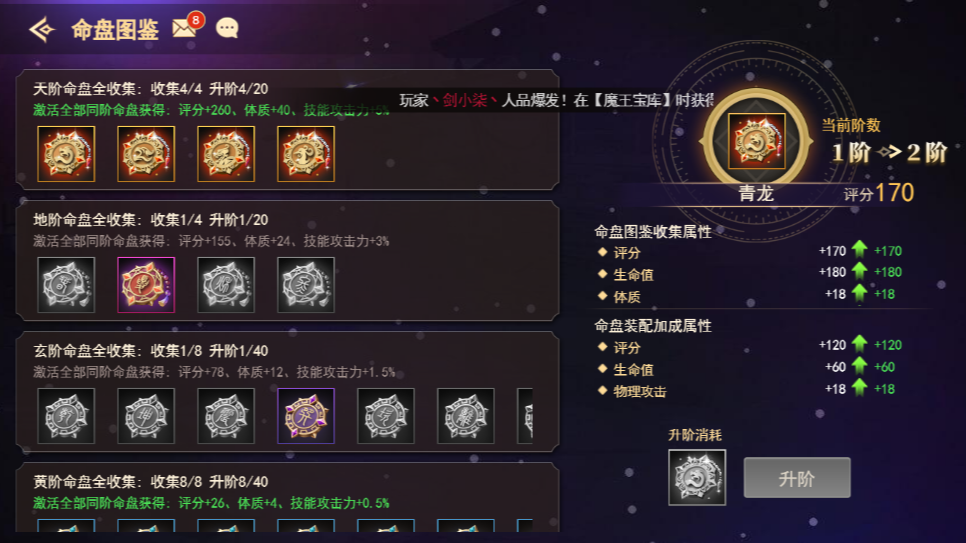Select the second 天阶 fate plate icon

pos(146,153)
